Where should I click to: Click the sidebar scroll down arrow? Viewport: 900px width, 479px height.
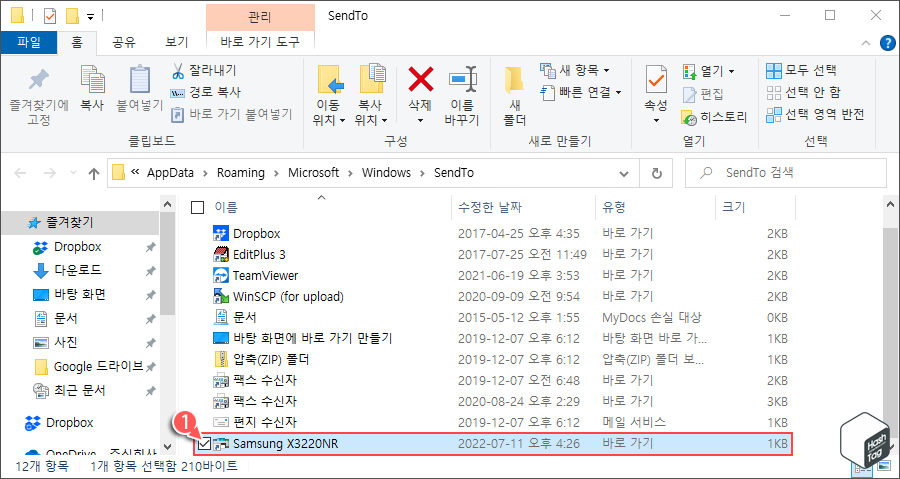[x=167, y=446]
